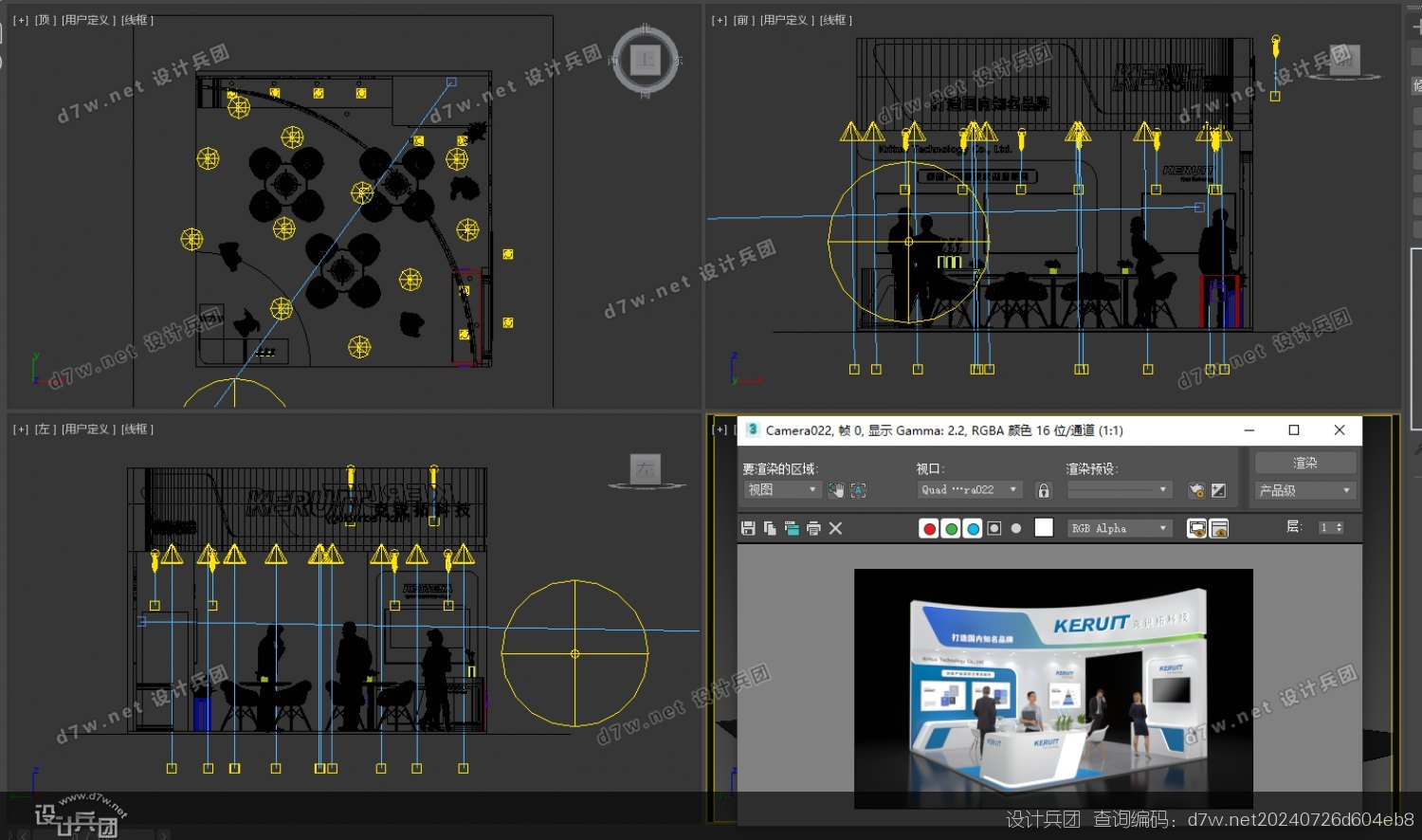The height and width of the screenshot is (840, 1422).
Task: Click [+] menu in the left viewport
Action: 21,429
